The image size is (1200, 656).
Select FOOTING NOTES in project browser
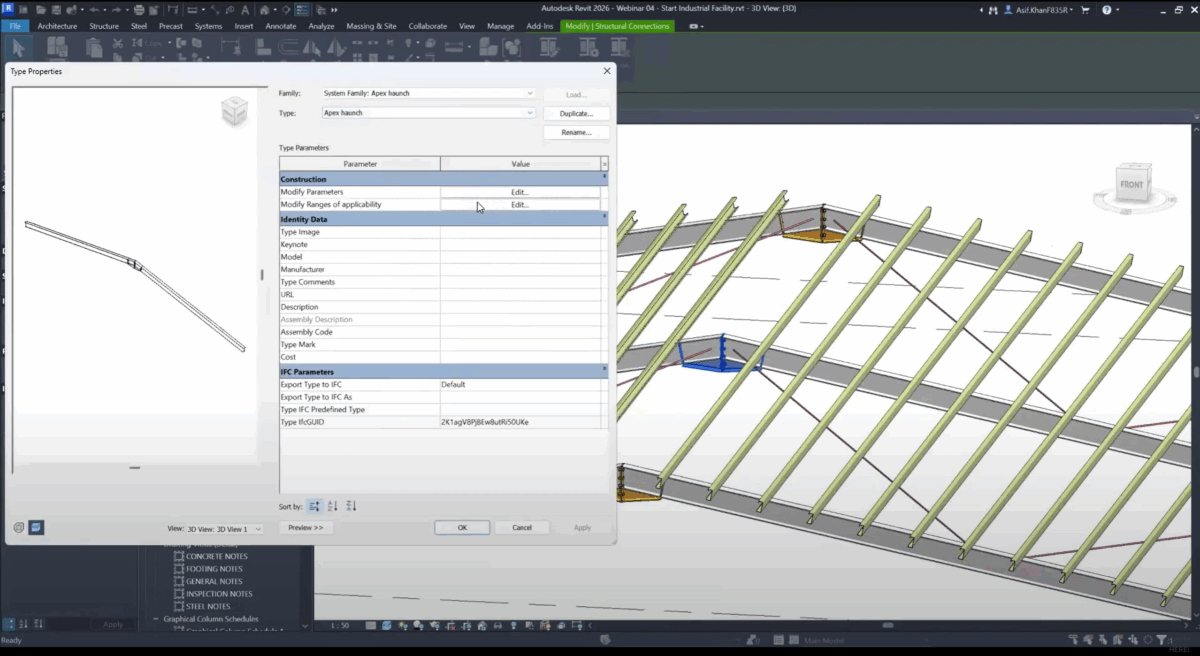pyautogui.click(x=214, y=569)
